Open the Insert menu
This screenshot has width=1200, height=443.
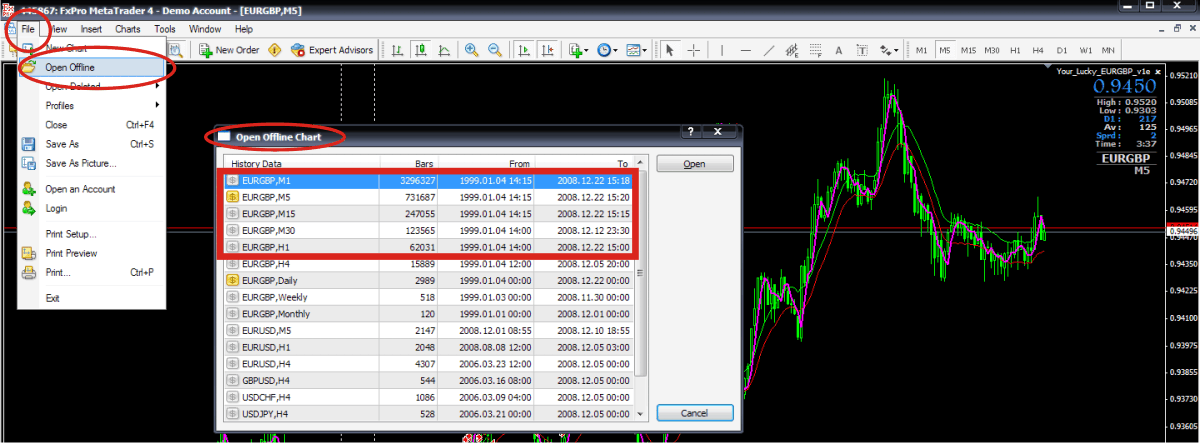[x=90, y=29]
